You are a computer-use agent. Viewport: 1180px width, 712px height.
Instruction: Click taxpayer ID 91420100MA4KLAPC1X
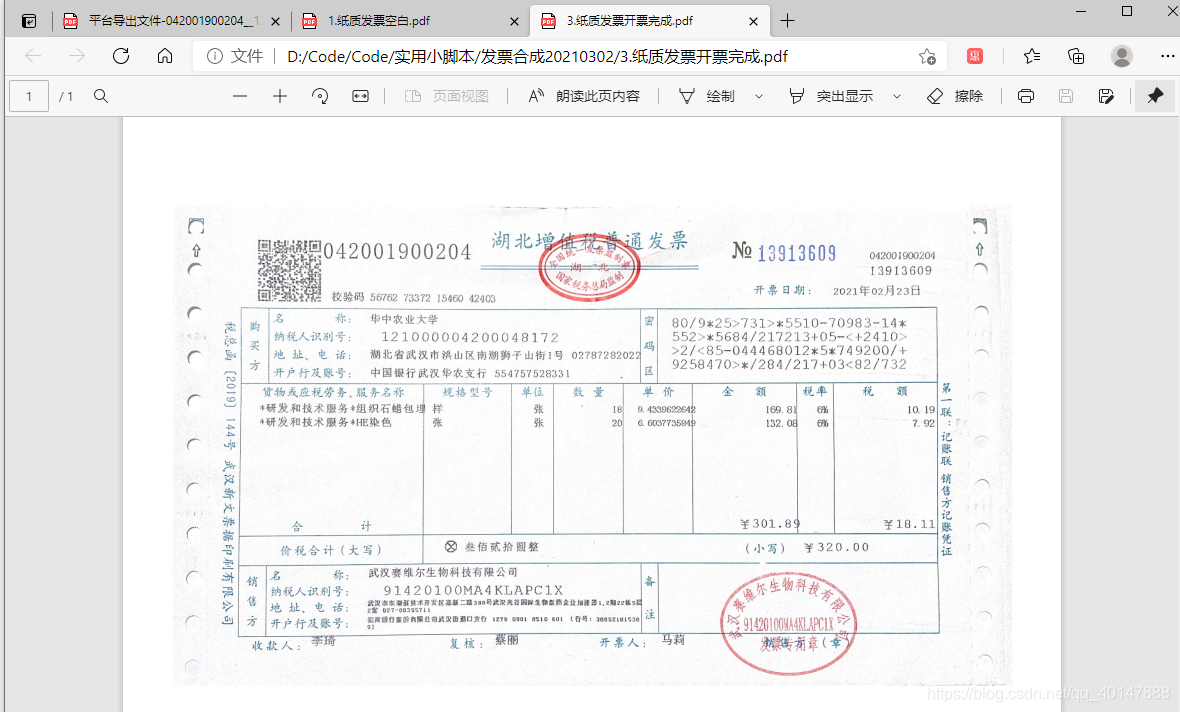(x=473, y=591)
